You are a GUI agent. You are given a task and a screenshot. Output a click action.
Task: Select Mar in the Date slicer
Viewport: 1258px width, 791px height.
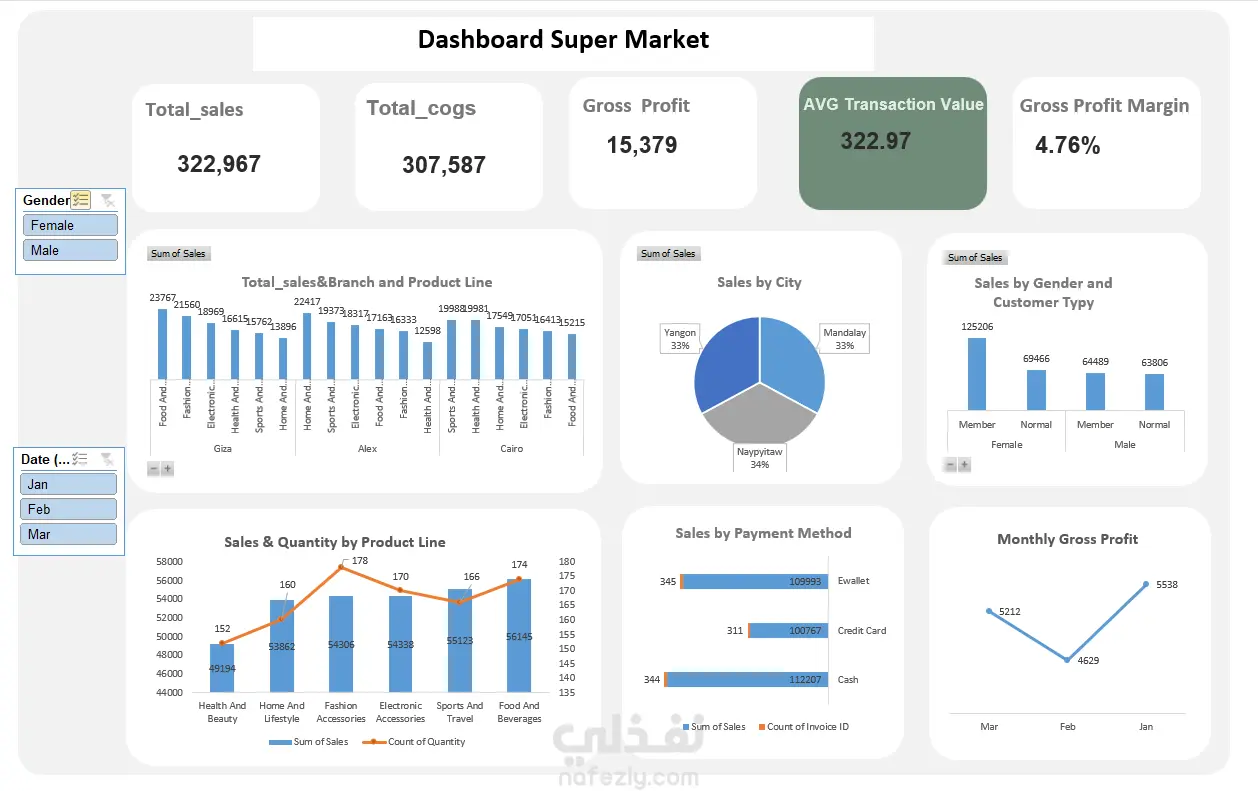[69, 534]
